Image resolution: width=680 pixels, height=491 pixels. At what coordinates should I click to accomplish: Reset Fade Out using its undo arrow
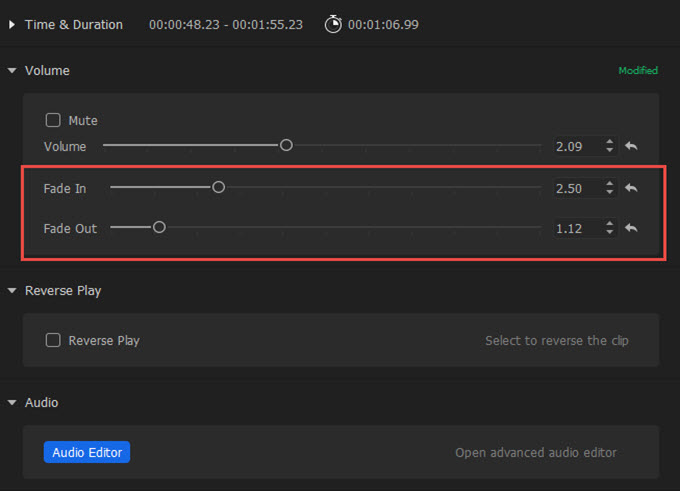click(x=631, y=228)
